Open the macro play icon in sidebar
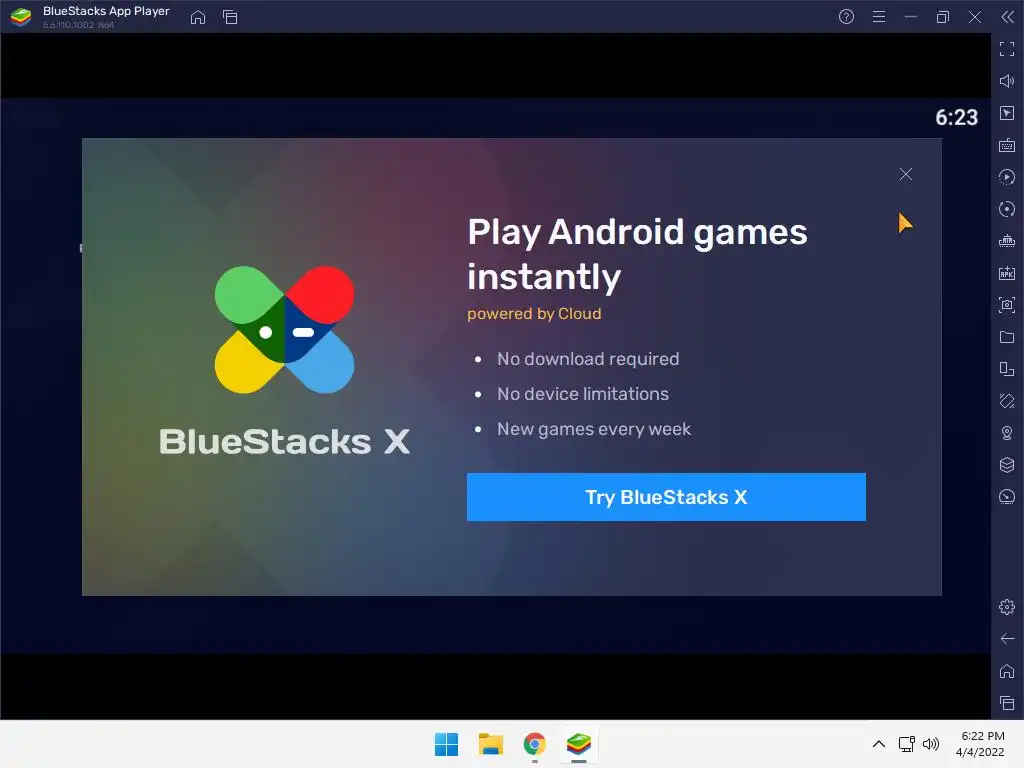The image size is (1024, 768). (1007, 177)
